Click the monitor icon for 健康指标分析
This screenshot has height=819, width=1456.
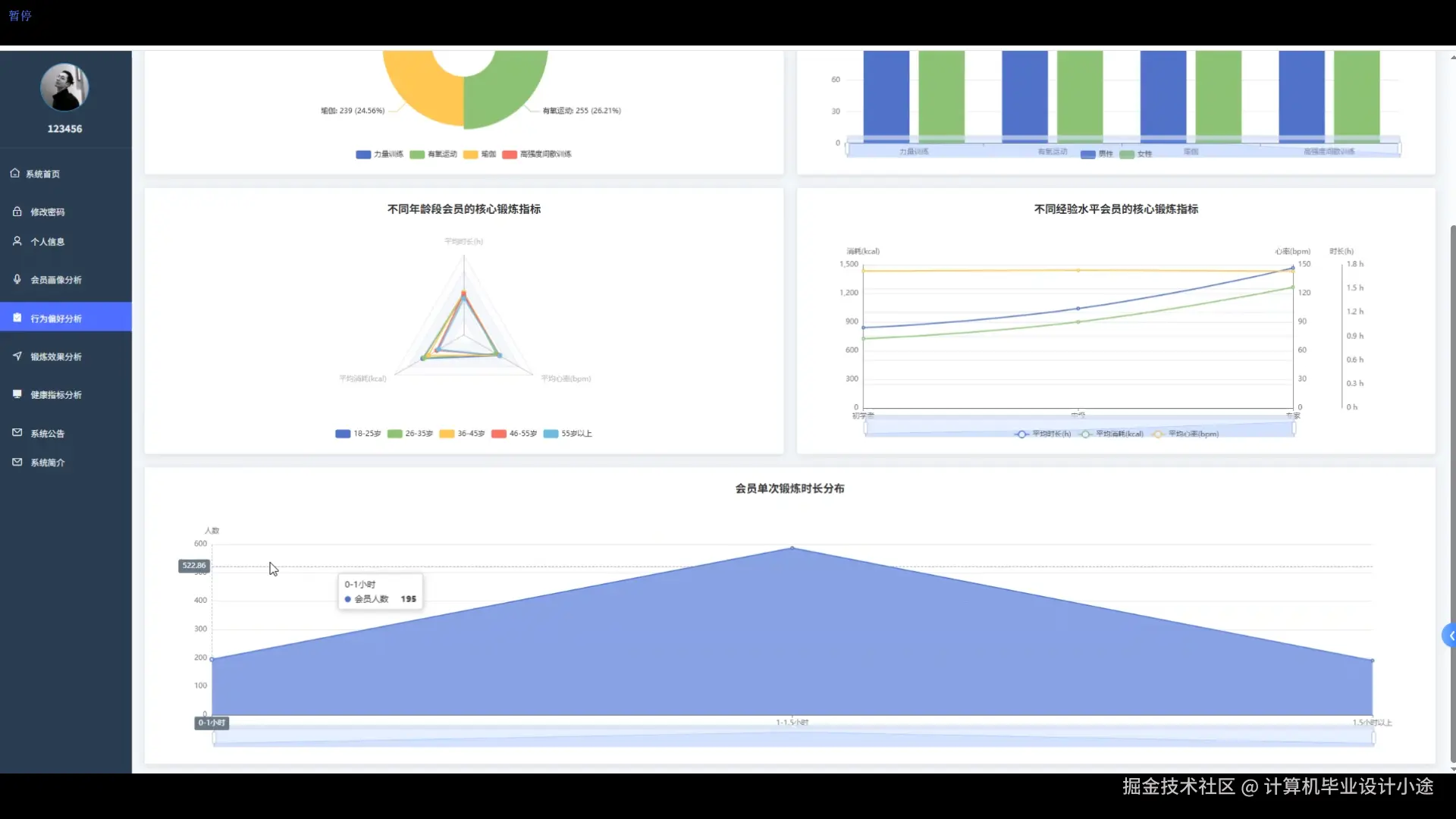coord(17,394)
